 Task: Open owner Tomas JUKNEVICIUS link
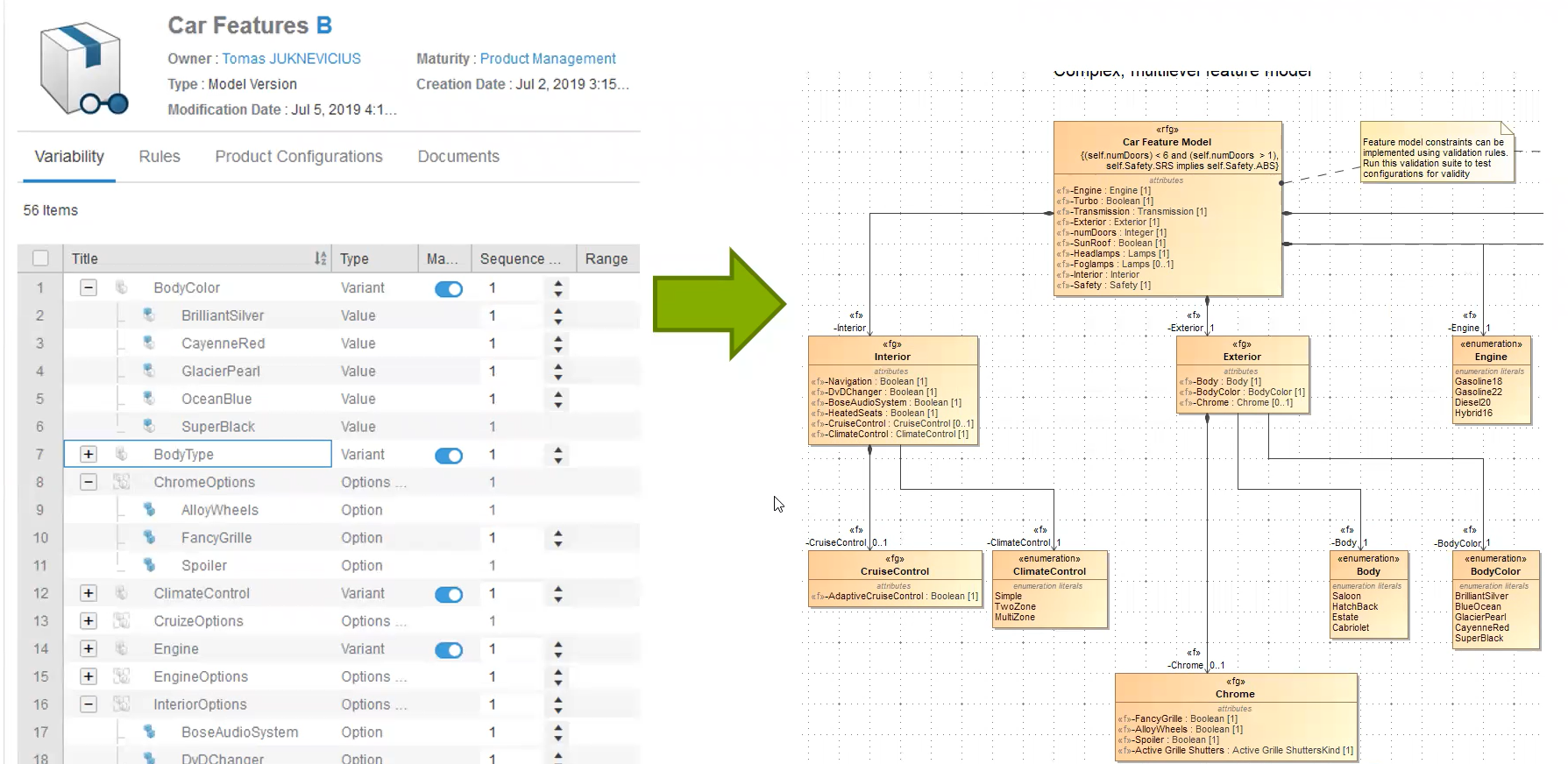[x=291, y=59]
